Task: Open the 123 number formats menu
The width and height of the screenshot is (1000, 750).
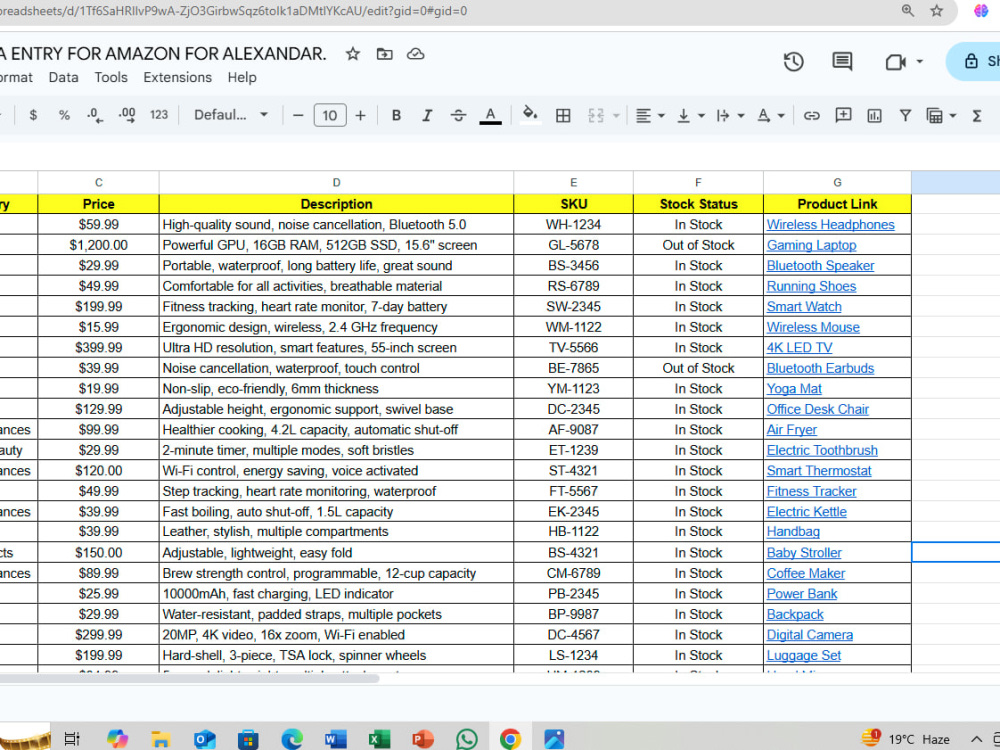Action: [x=159, y=115]
